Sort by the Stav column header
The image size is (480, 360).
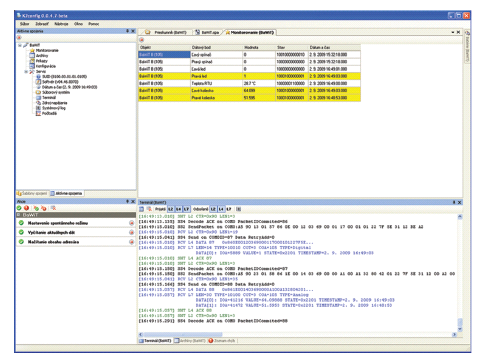coord(292,47)
